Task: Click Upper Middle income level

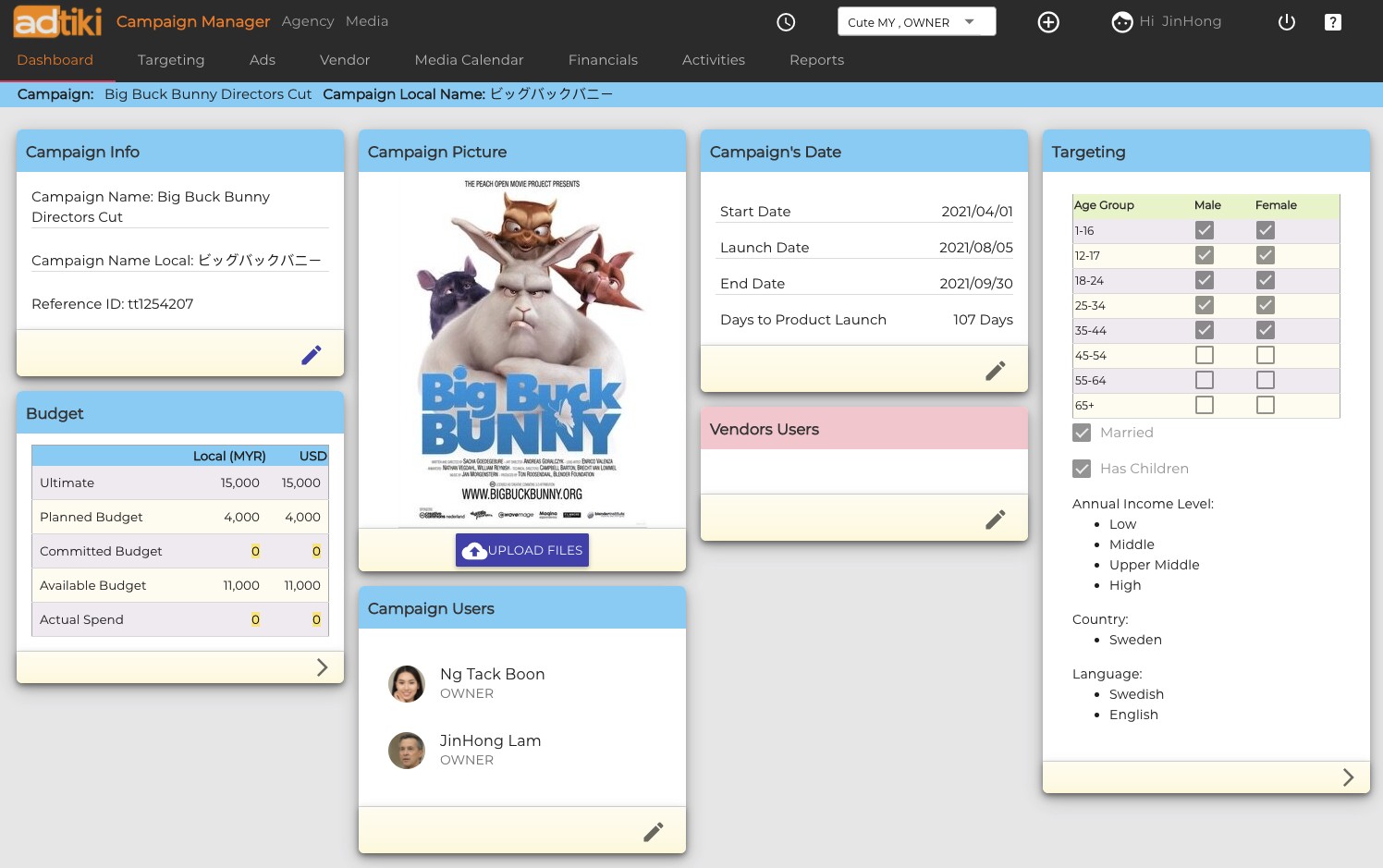Action: (x=1155, y=565)
